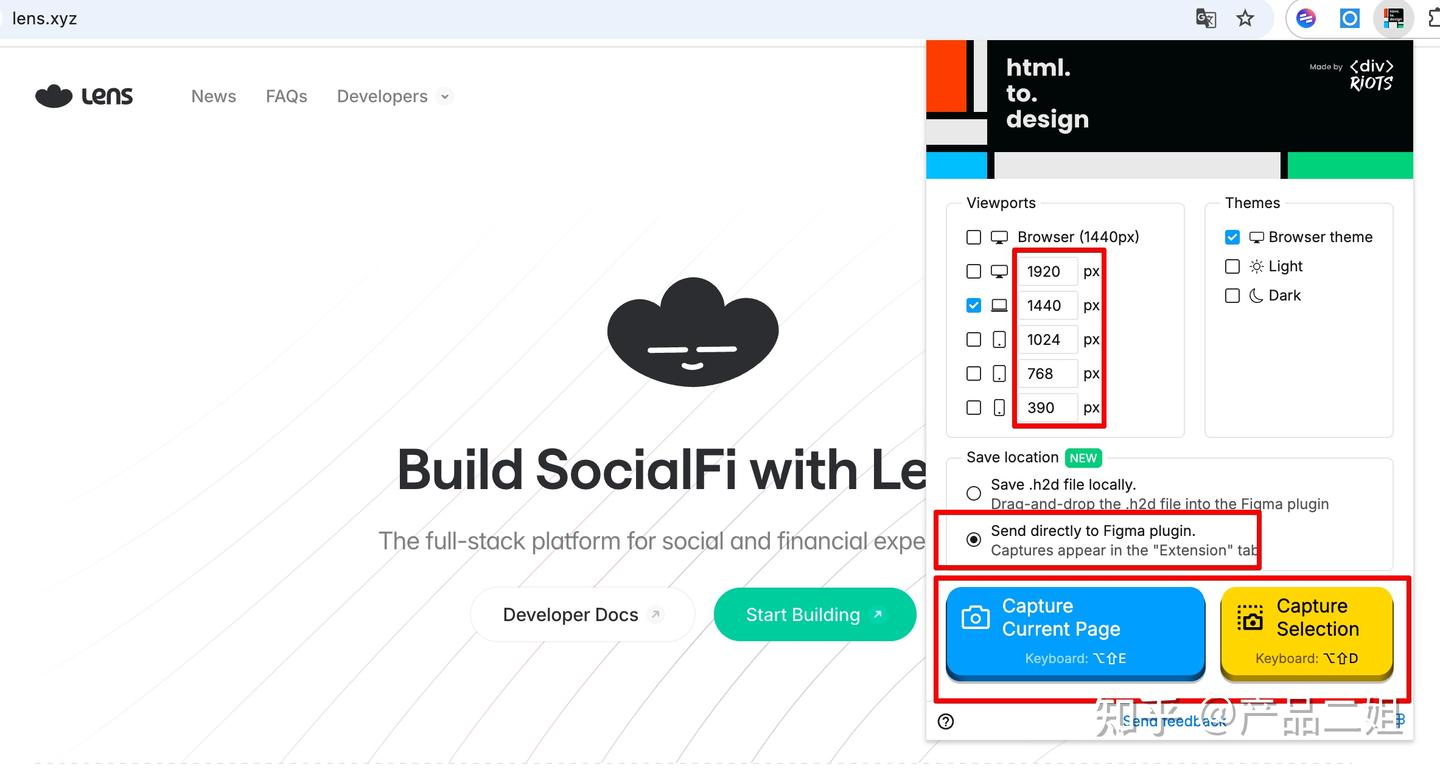Click the blue circular extension icon in toolbar
The width and height of the screenshot is (1440, 775).
(x=1306, y=18)
